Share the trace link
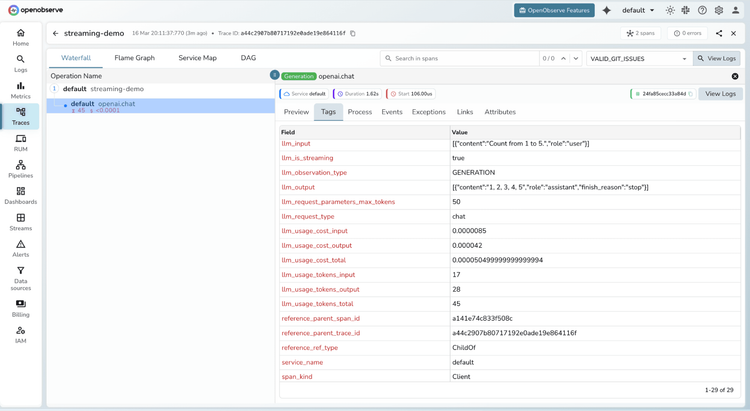Viewport: 750px width, 411px height. [719, 33]
